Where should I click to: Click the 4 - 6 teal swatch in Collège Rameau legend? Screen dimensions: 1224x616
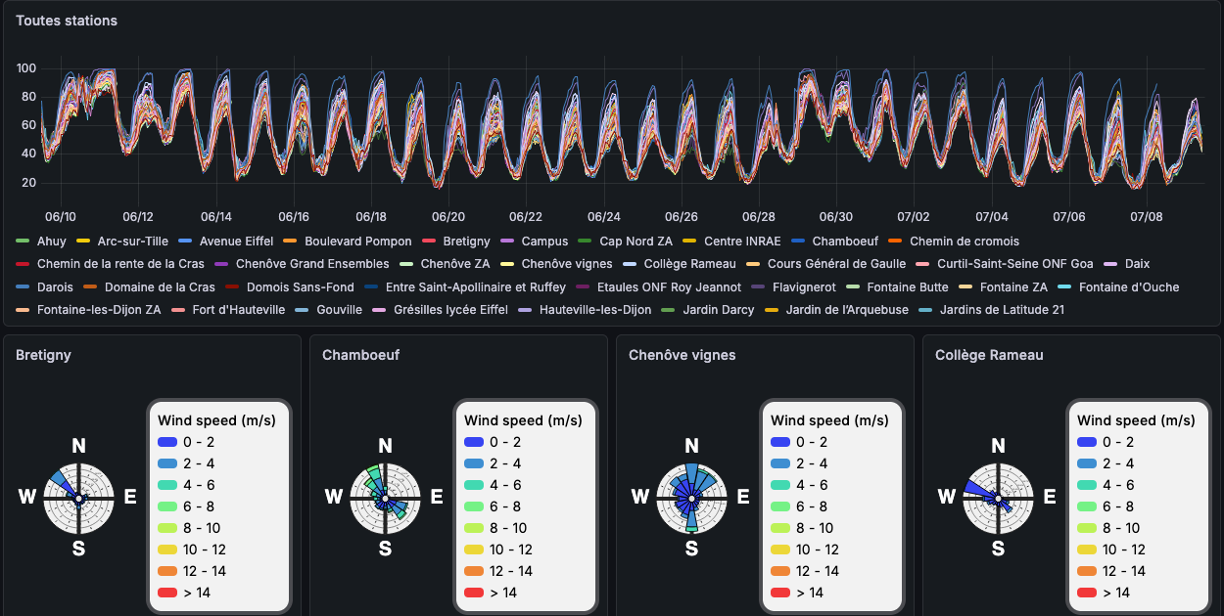tap(1087, 485)
